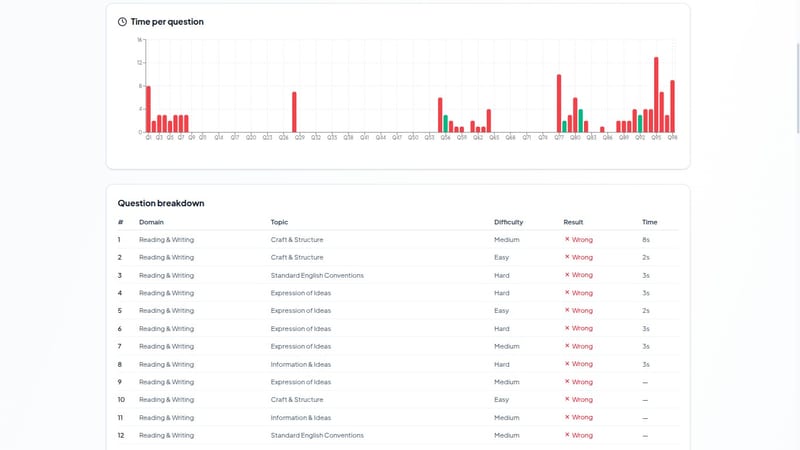Click the Question breakdown heading

(x=161, y=203)
